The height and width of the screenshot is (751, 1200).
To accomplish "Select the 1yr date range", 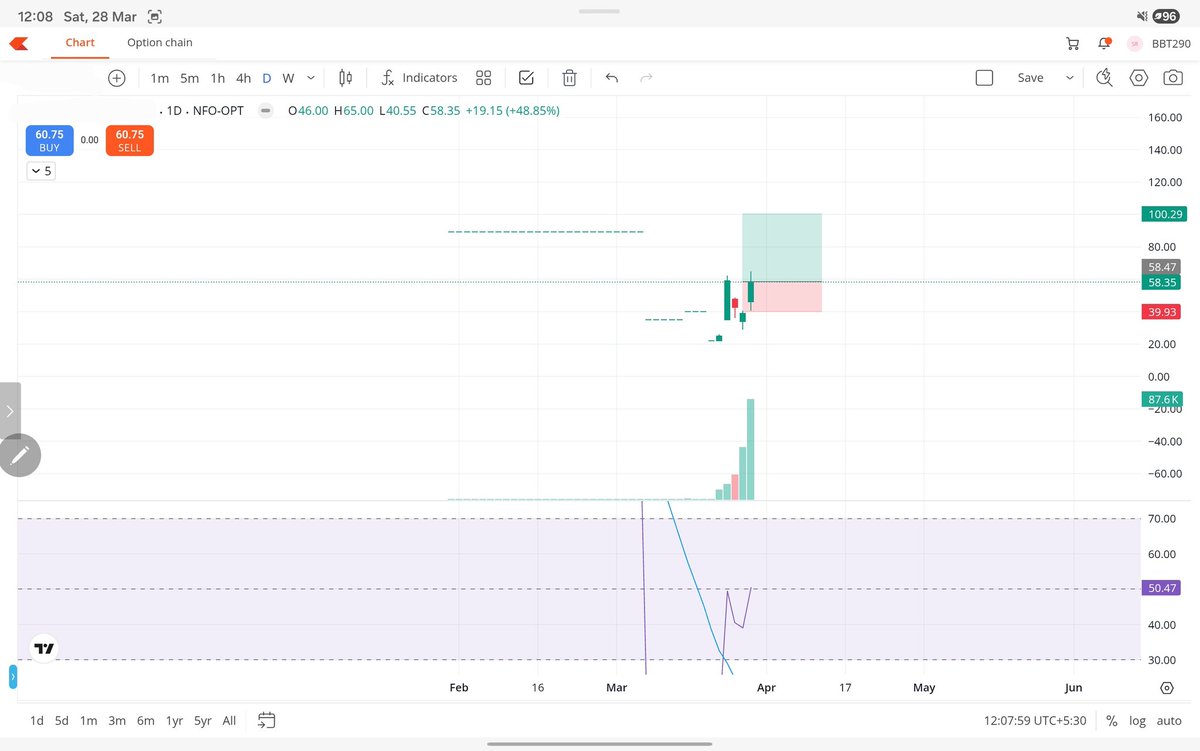I will click(174, 721).
